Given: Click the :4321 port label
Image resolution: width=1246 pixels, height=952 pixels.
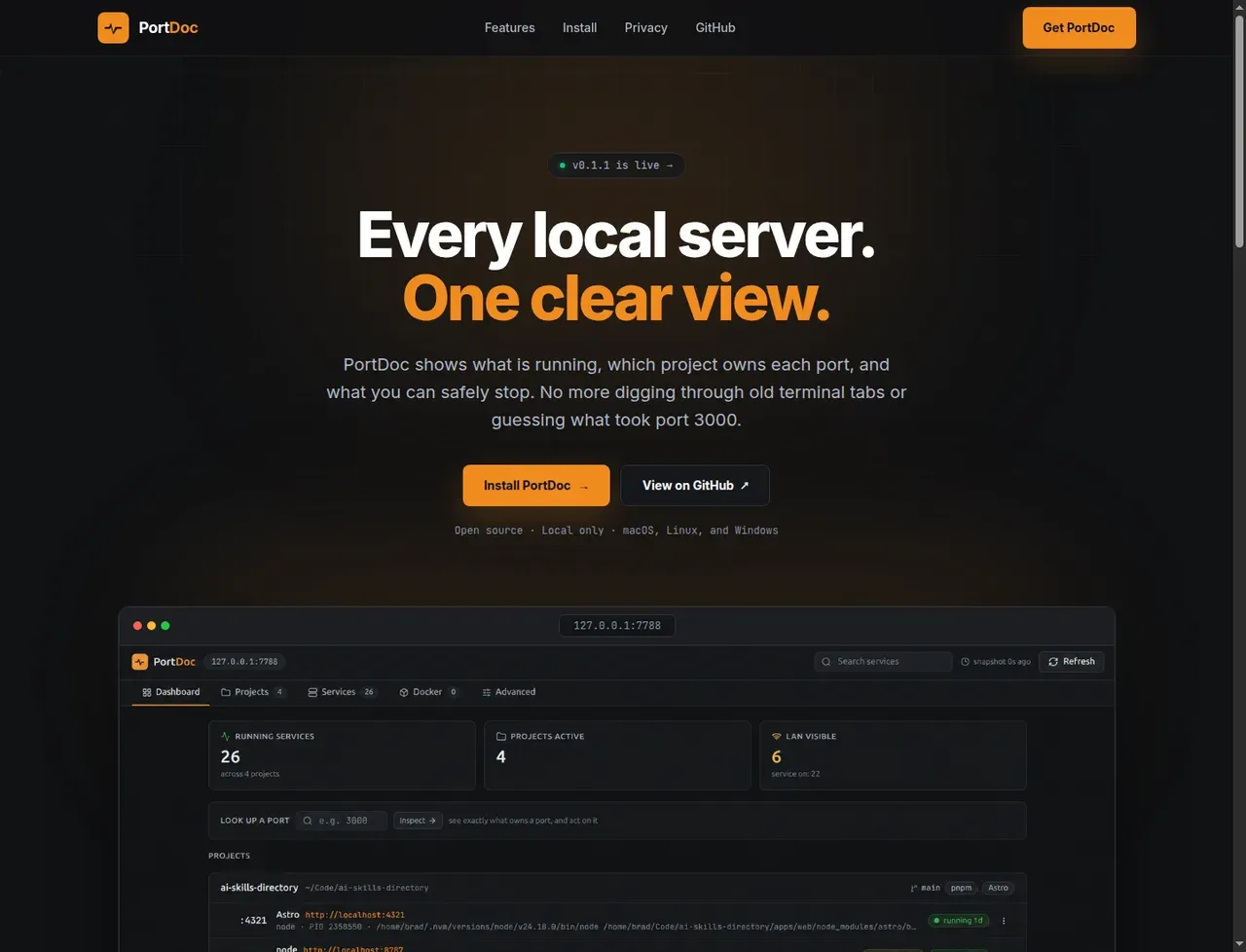Looking at the screenshot, I should [253, 921].
